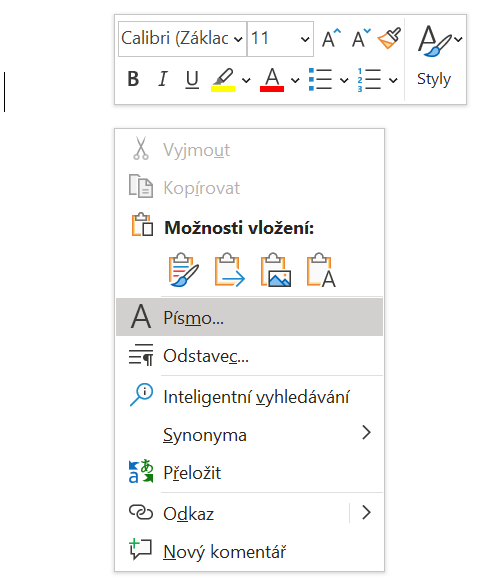Open highlight color dropdown arrow
The height and width of the screenshot is (588, 484).
pos(246,80)
